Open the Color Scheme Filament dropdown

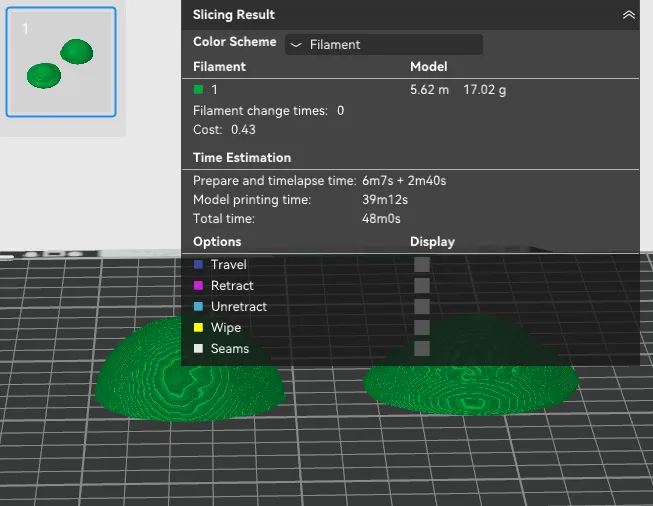click(x=384, y=44)
